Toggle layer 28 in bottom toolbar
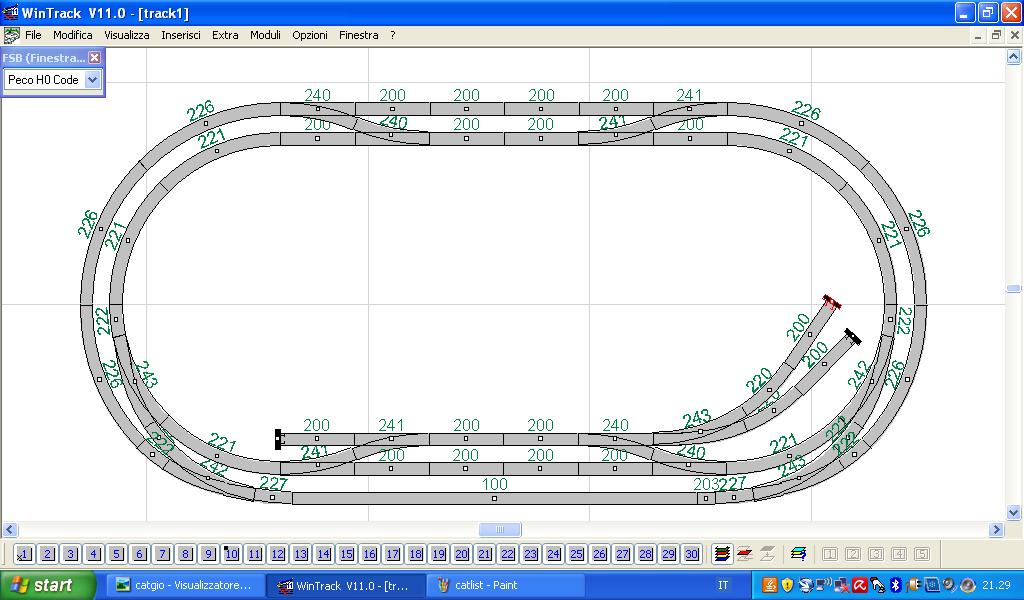 645,554
